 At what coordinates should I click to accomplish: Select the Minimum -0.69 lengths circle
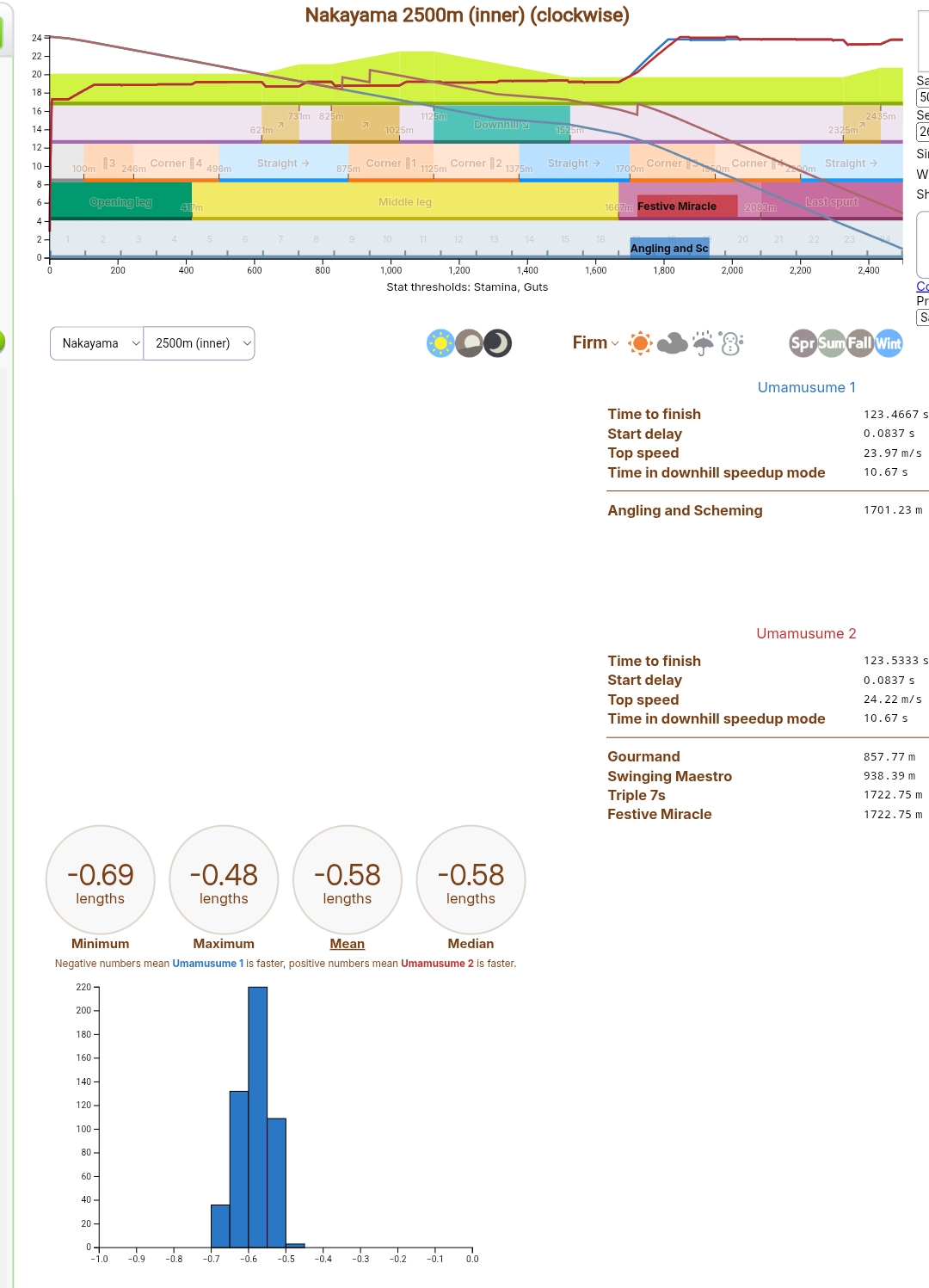pos(101,879)
